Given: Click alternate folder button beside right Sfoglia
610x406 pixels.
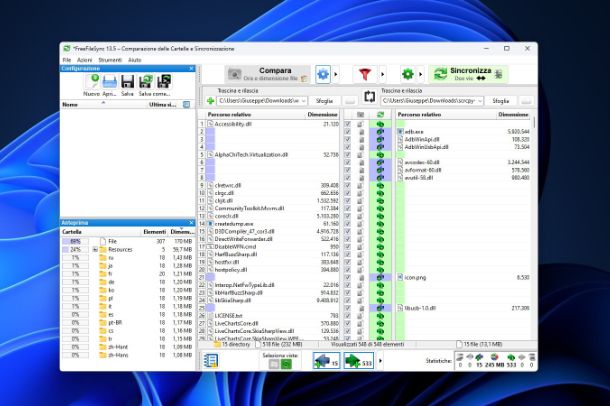Looking at the screenshot, I should [x=526, y=101].
